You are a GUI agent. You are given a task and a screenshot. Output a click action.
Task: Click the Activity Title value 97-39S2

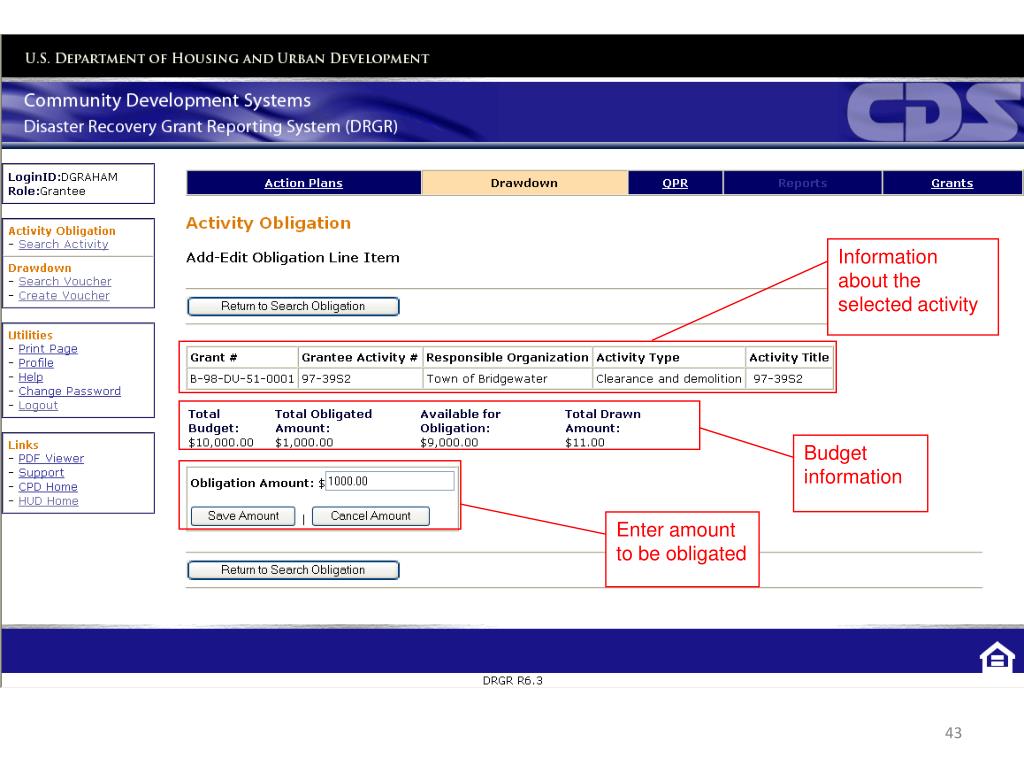coord(790,379)
